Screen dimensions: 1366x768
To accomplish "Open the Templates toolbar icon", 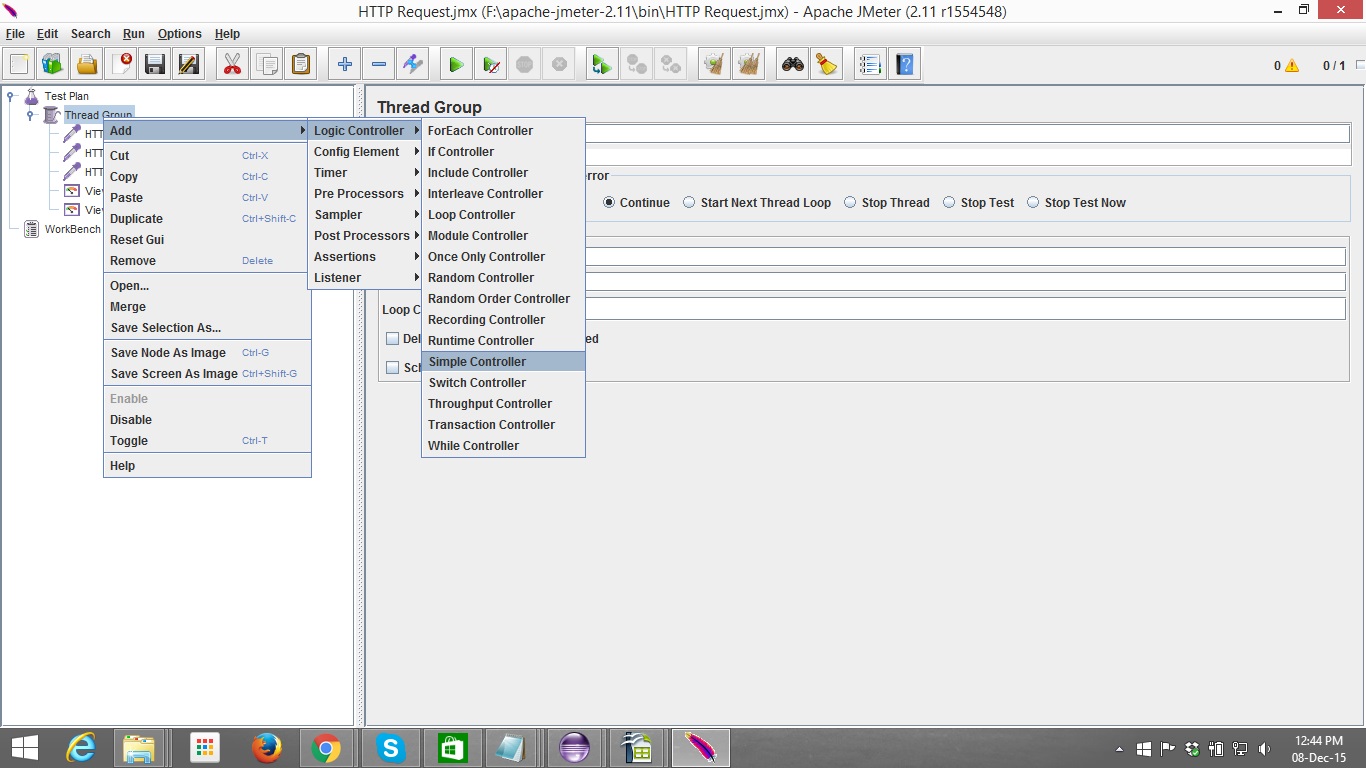I will click(x=53, y=65).
